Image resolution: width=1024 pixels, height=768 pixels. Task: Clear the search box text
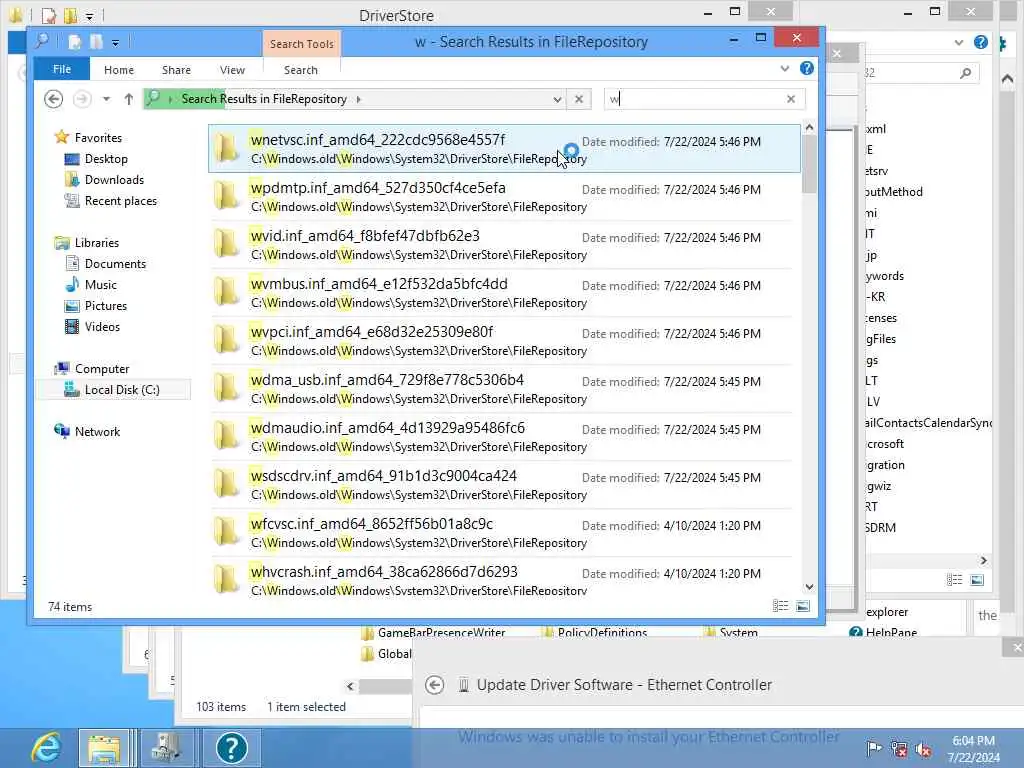791,99
